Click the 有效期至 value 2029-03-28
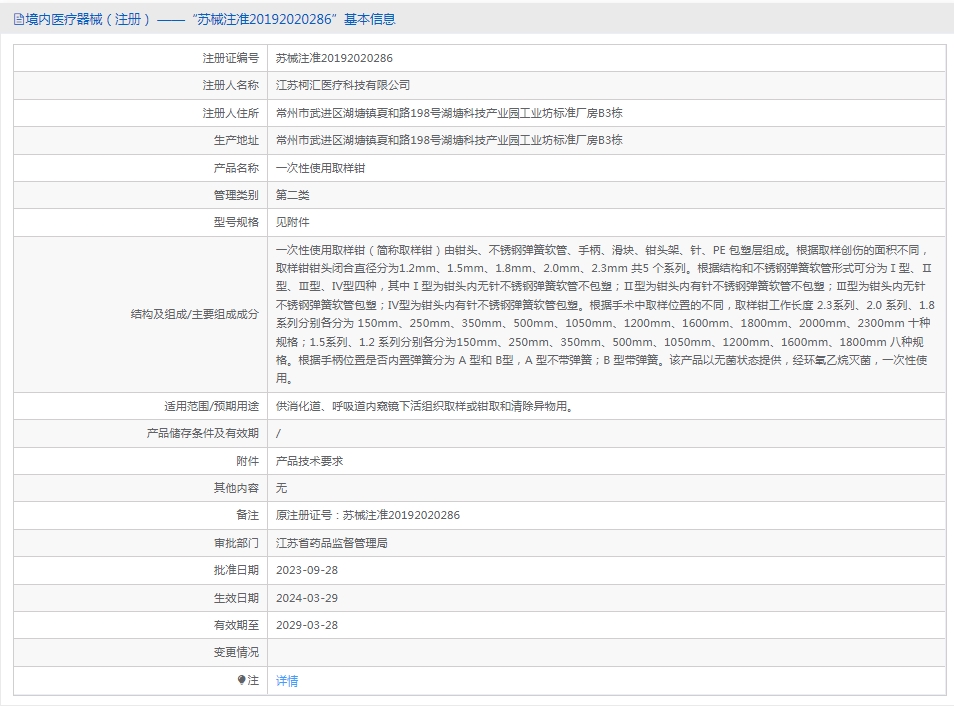954x706 pixels. (x=306, y=624)
